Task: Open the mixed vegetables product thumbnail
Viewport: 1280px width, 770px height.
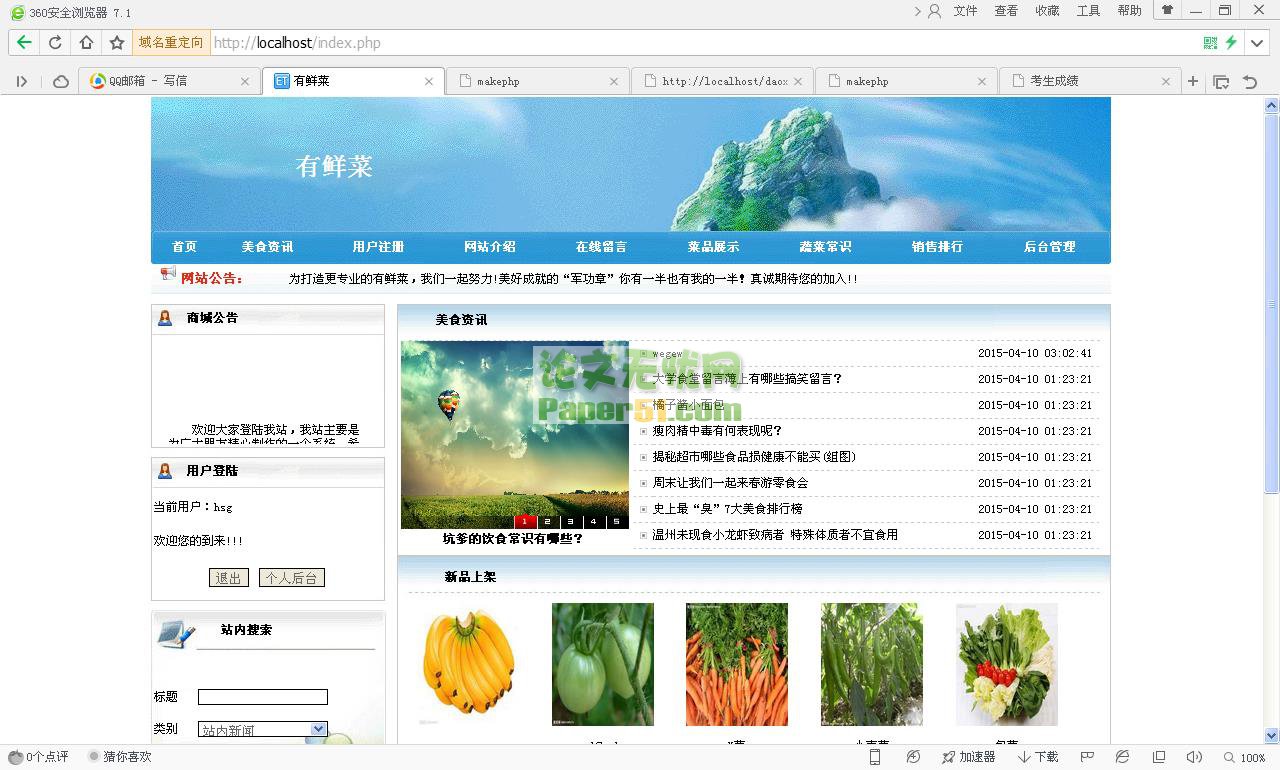Action: (x=1006, y=664)
